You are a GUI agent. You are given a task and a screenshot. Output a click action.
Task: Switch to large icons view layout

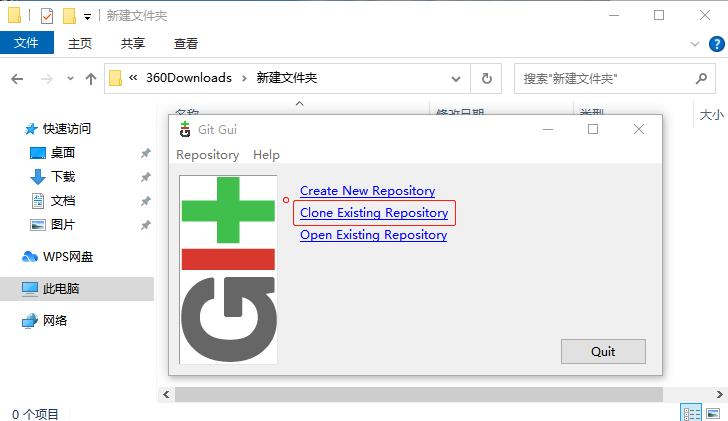tap(713, 413)
